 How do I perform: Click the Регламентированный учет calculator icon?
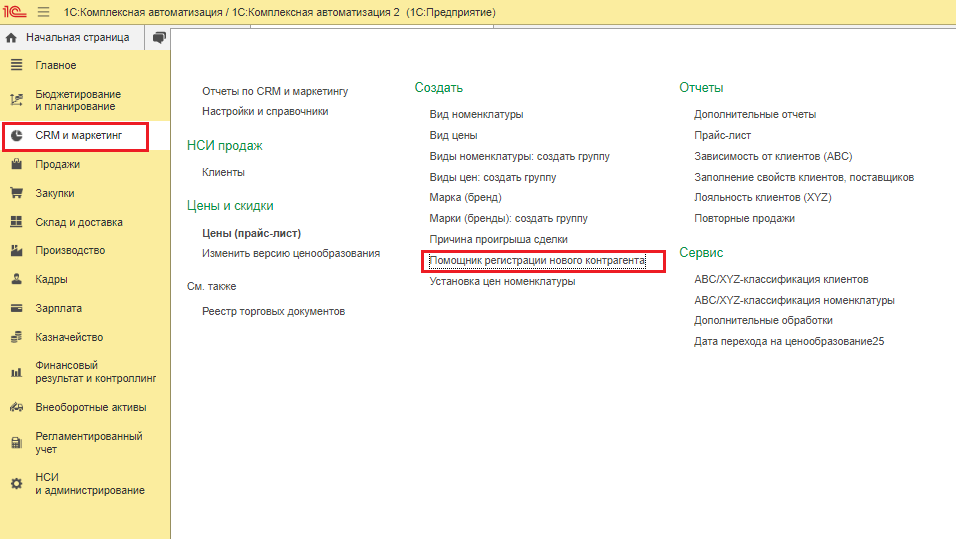coord(16,443)
